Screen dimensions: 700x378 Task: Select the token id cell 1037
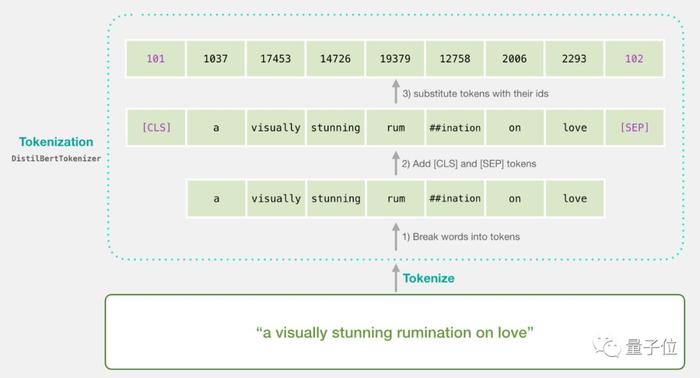216,58
